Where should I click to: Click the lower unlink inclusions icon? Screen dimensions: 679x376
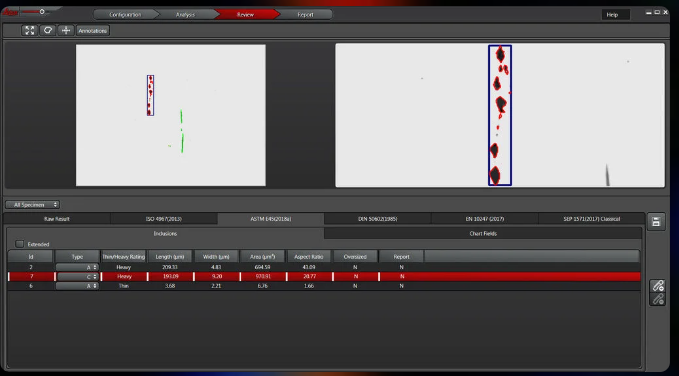click(658, 299)
